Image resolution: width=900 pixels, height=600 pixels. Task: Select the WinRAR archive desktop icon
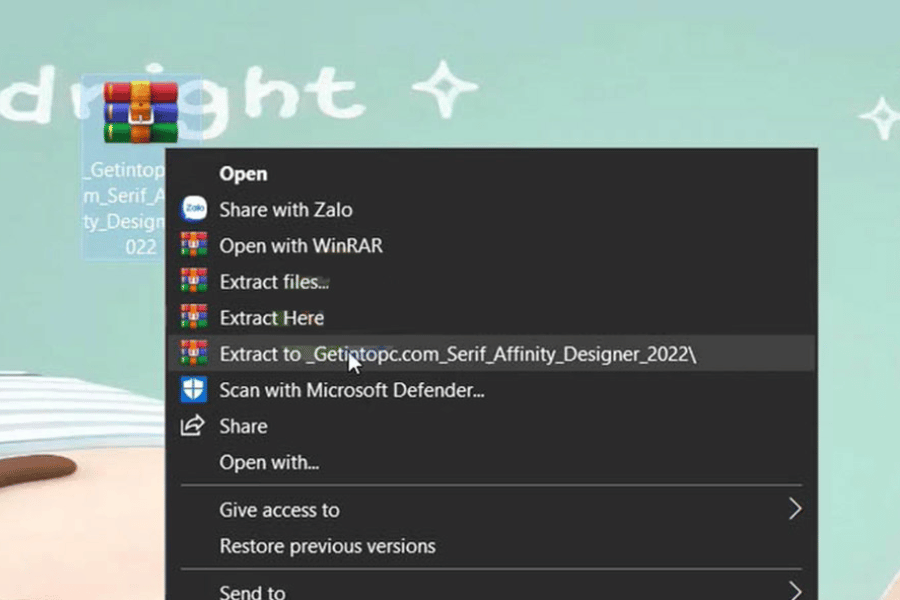140,113
